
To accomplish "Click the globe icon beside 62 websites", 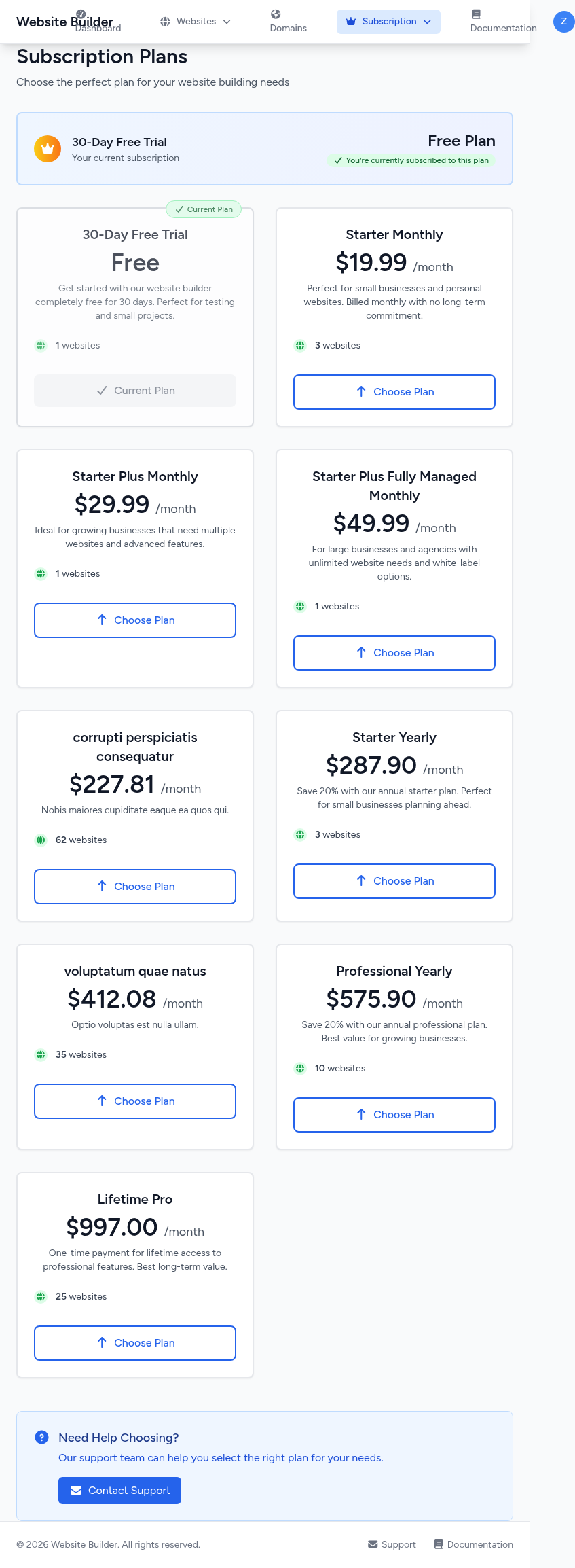I will [41, 840].
